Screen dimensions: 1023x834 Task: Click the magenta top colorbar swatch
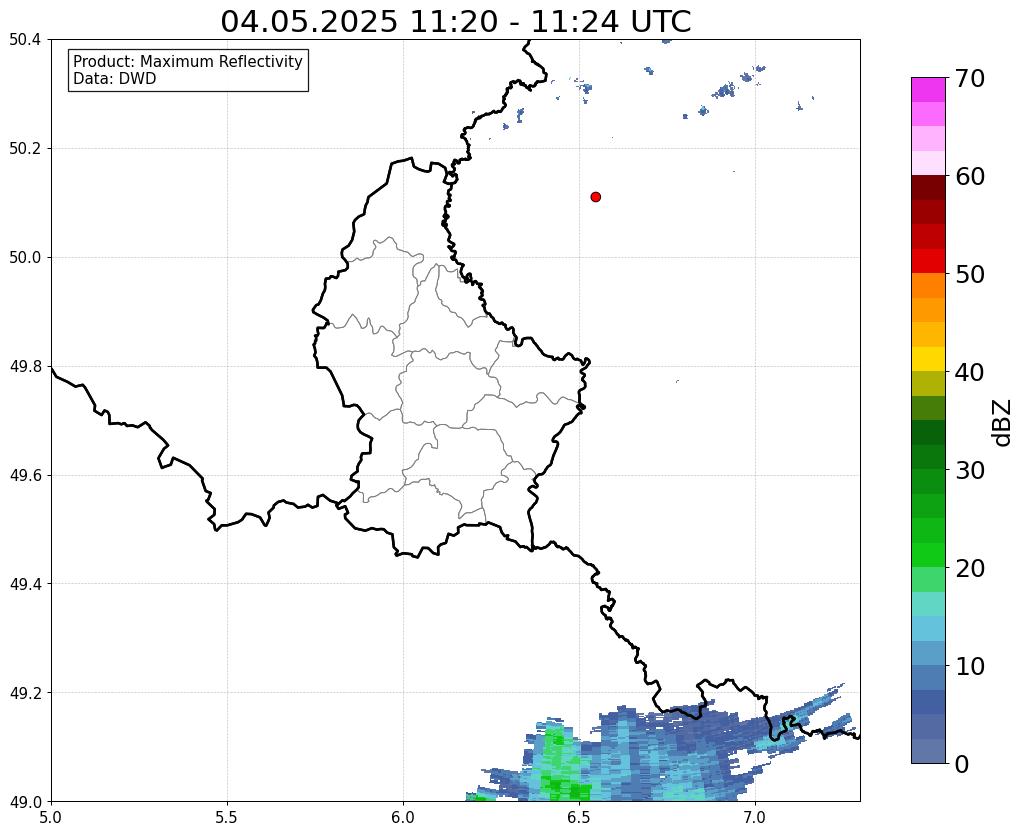coord(928,90)
